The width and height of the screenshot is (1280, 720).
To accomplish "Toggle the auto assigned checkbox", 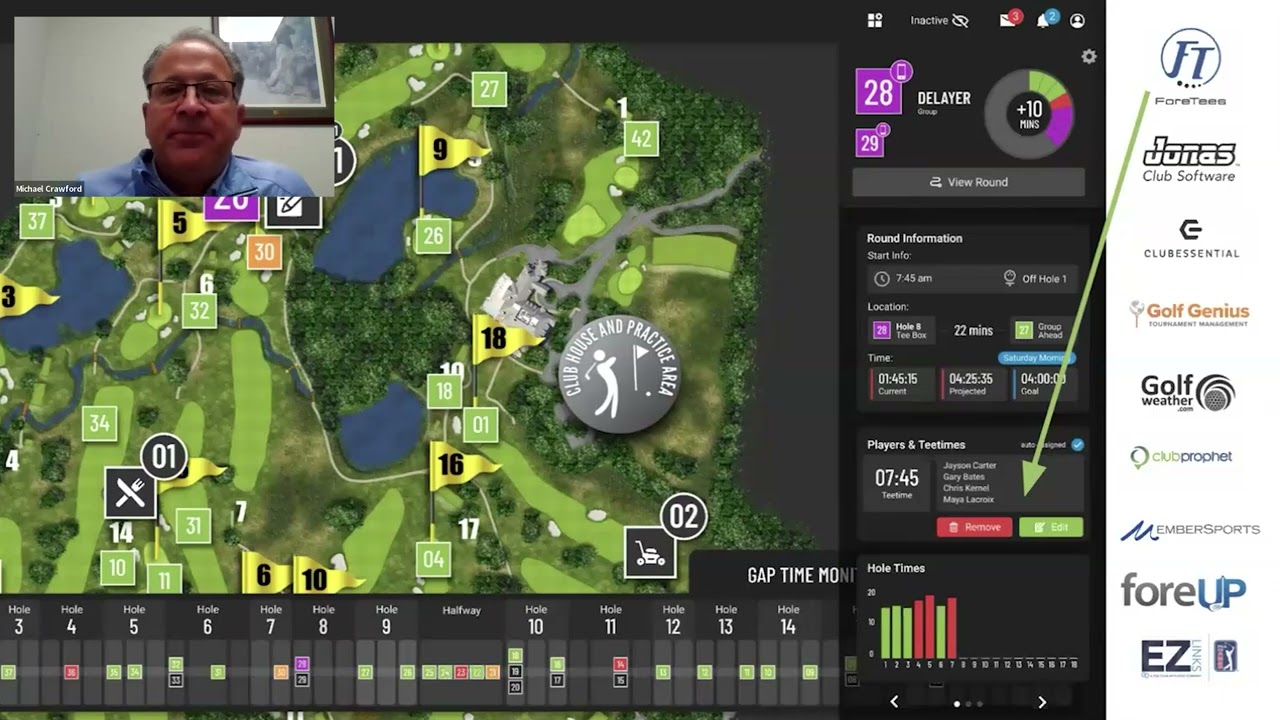I will 1077,445.
